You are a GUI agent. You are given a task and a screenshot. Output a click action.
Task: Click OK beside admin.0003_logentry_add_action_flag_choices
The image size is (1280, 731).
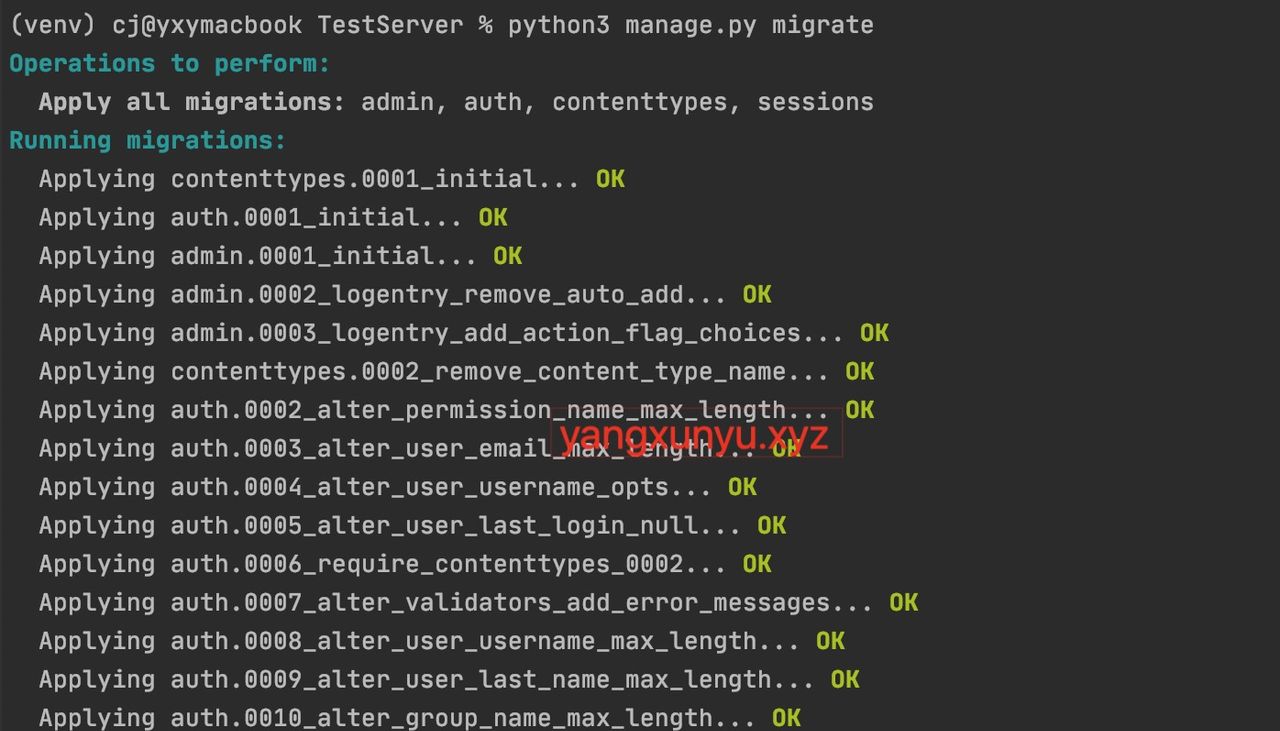874,333
